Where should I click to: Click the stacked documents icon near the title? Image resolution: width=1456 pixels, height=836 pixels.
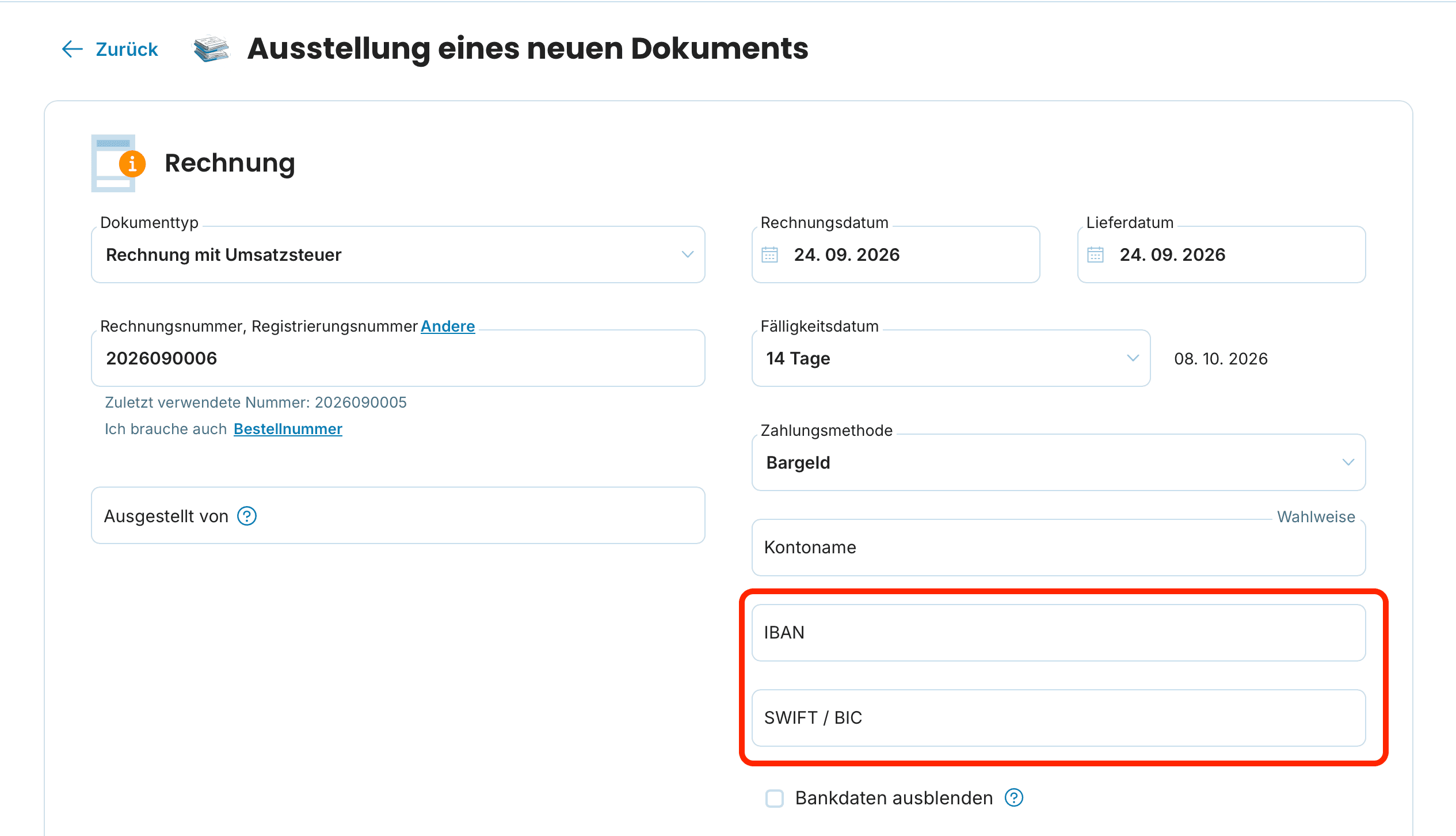click(x=211, y=49)
